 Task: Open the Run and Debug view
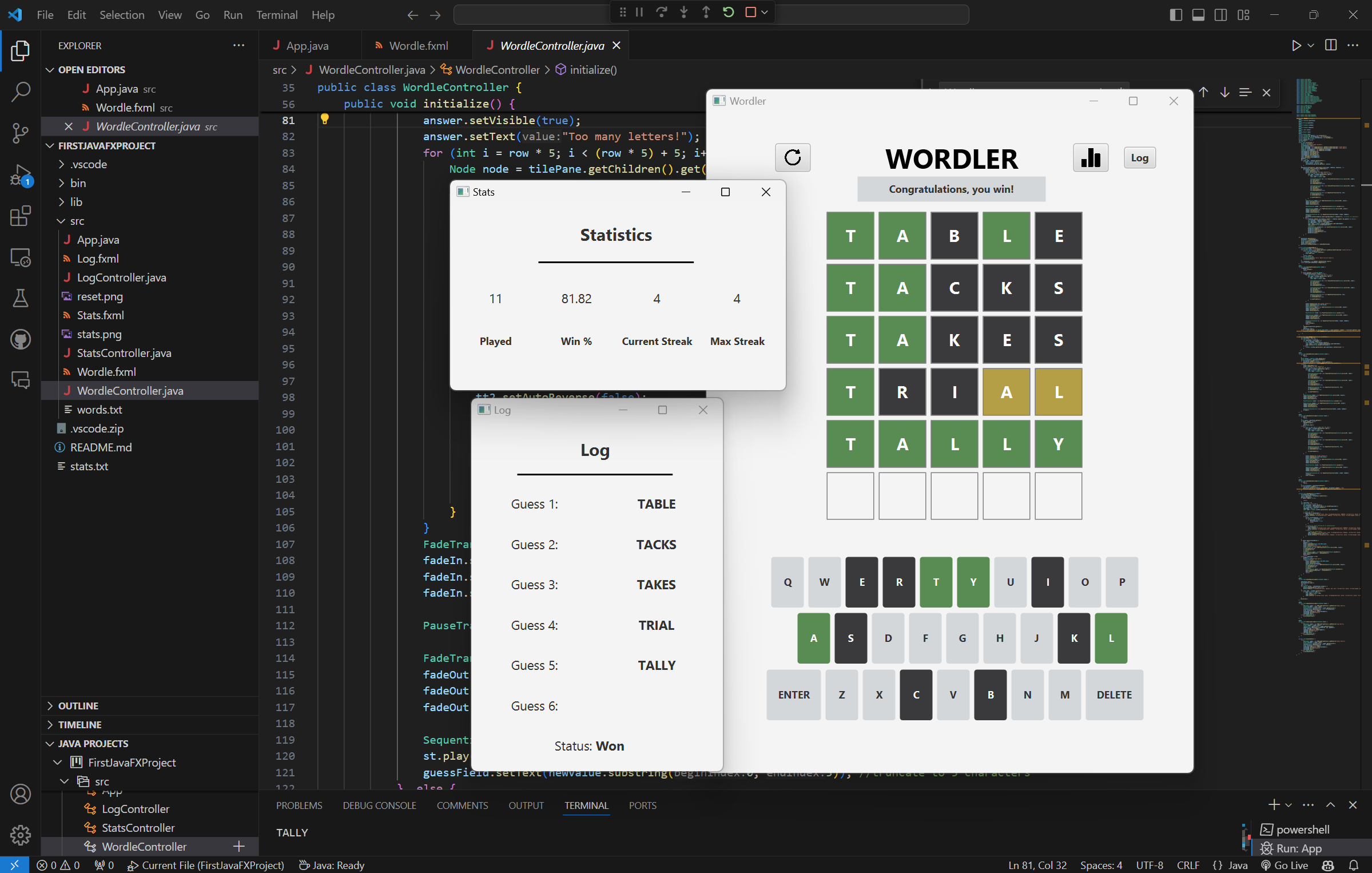(21, 174)
